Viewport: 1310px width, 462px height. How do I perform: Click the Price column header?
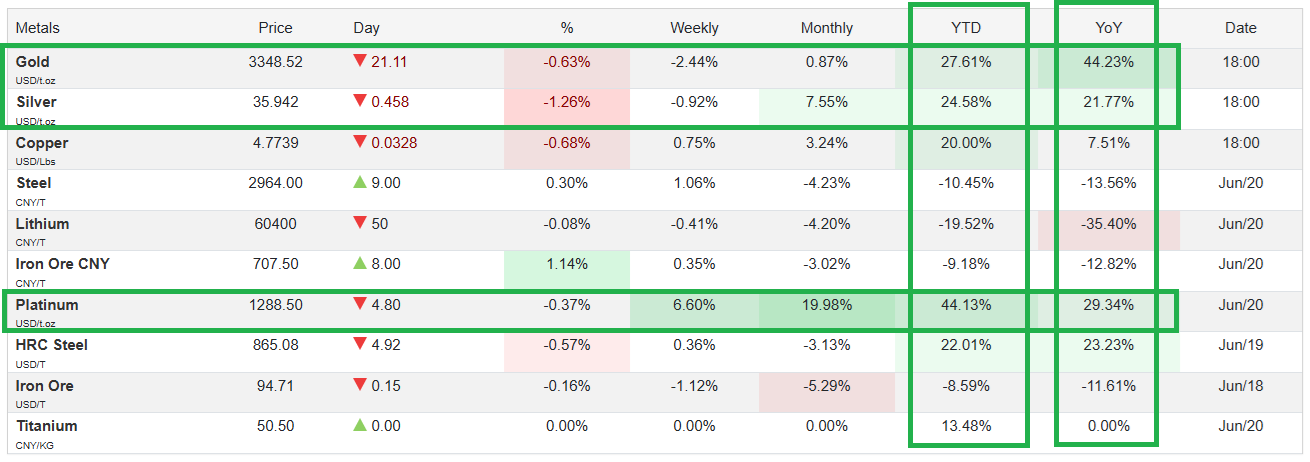pos(275,28)
